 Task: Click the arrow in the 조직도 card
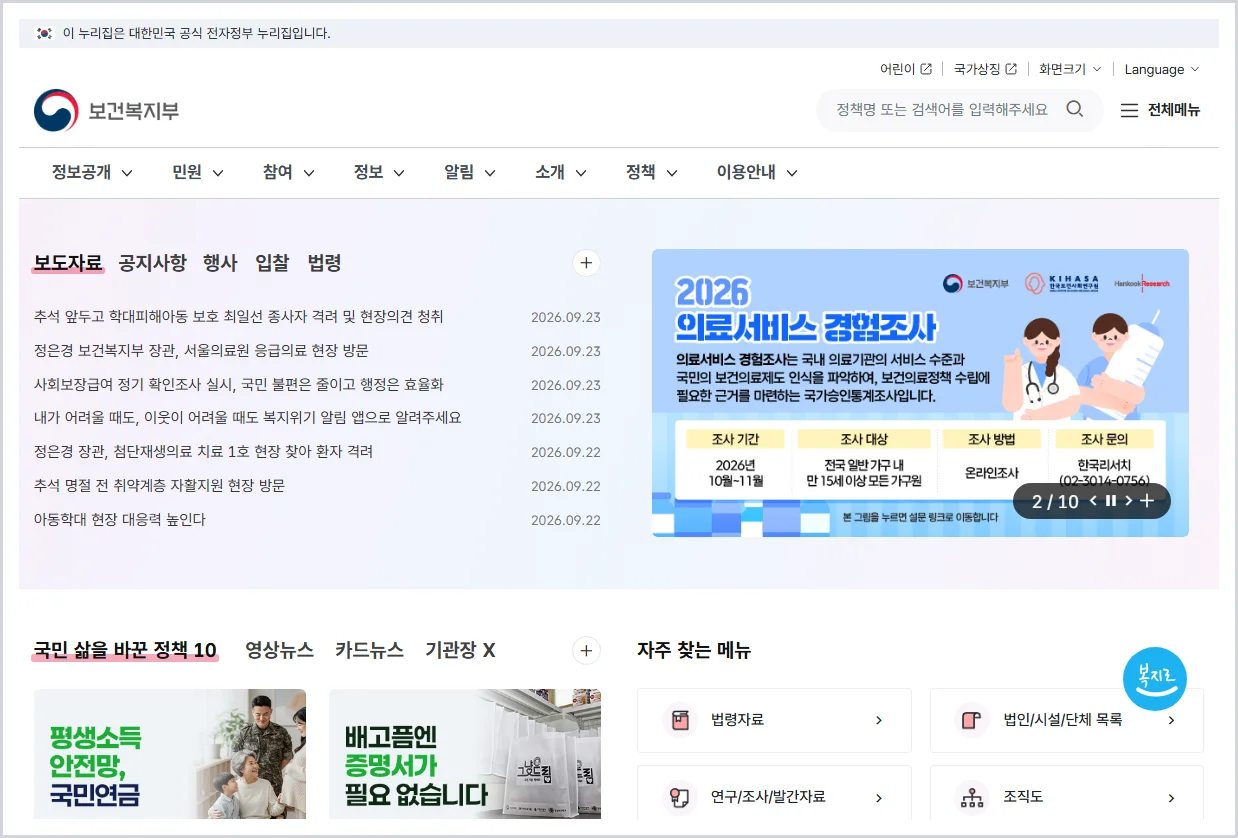click(x=1171, y=798)
